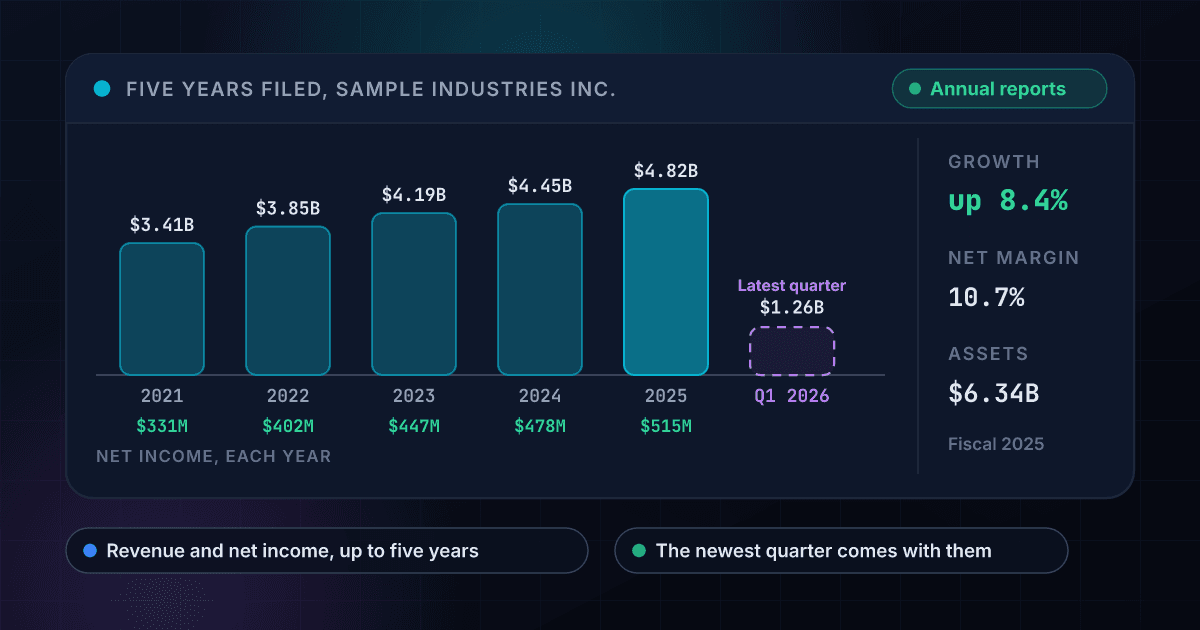This screenshot has height=630, width=1200.
Task: Click the newest quarter comes with them pill
Action: coord(841,551)
